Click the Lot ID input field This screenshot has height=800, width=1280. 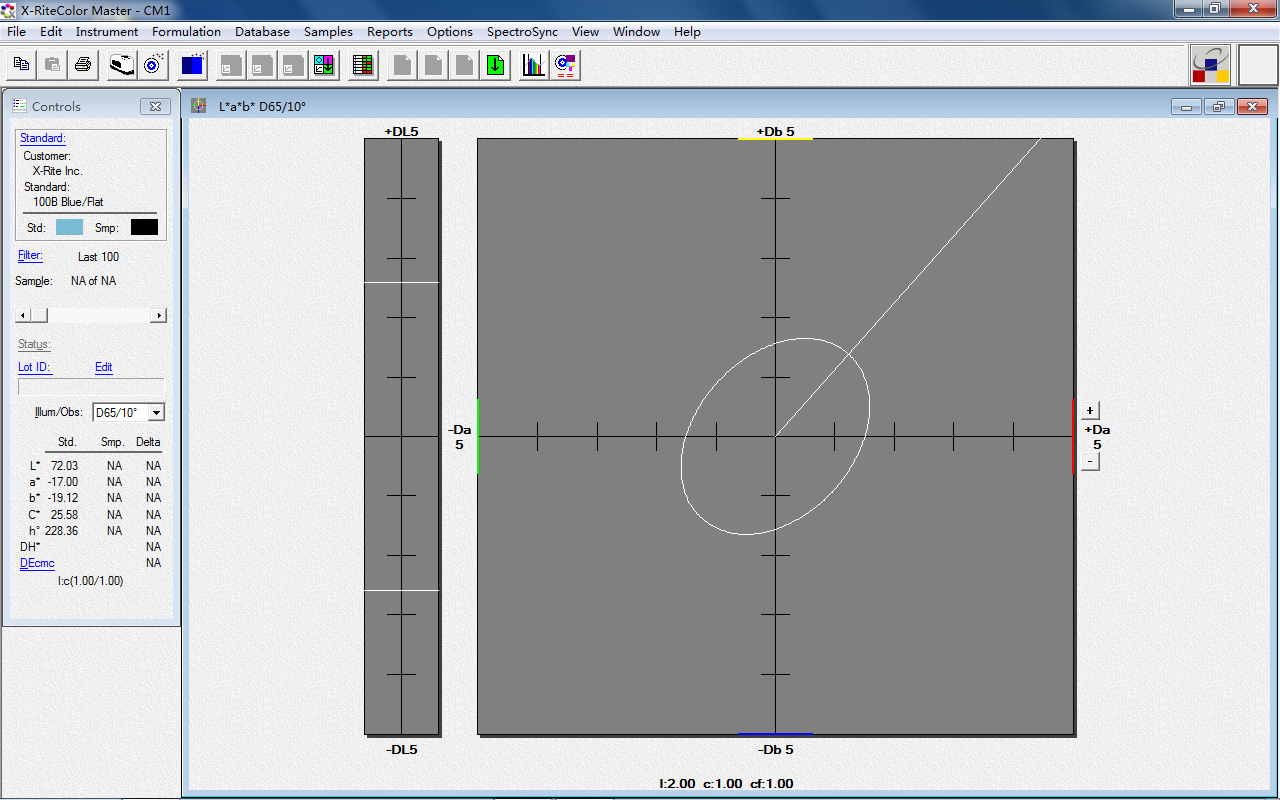[91, 387]
